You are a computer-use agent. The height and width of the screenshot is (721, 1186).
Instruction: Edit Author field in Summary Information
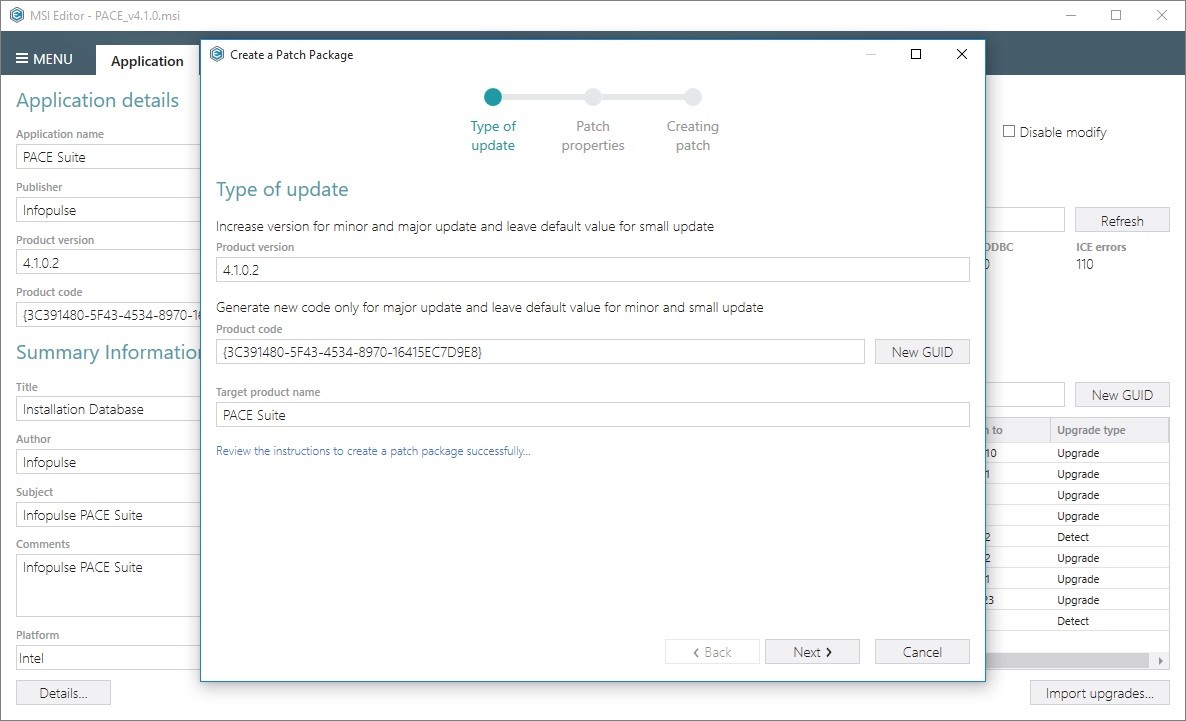(x=108, y=462)
